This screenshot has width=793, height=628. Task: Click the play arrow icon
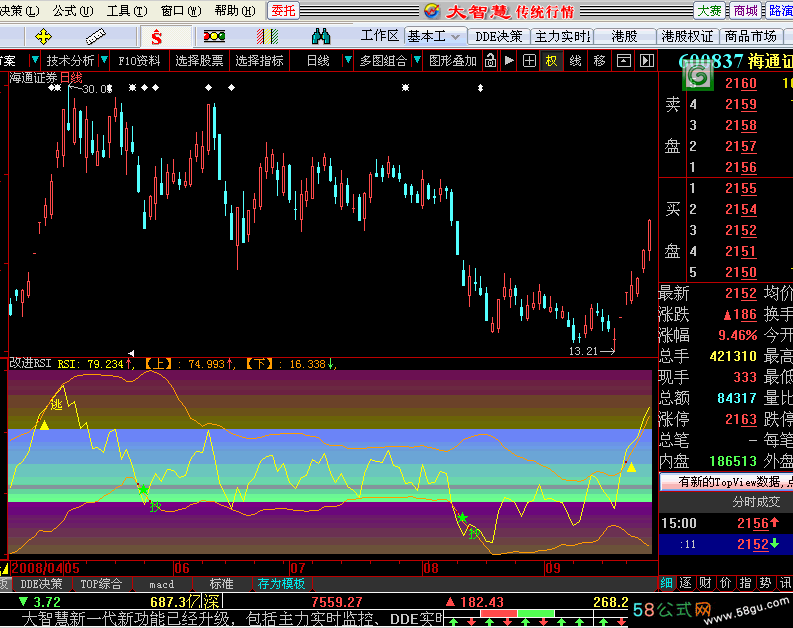click(509, 61)
